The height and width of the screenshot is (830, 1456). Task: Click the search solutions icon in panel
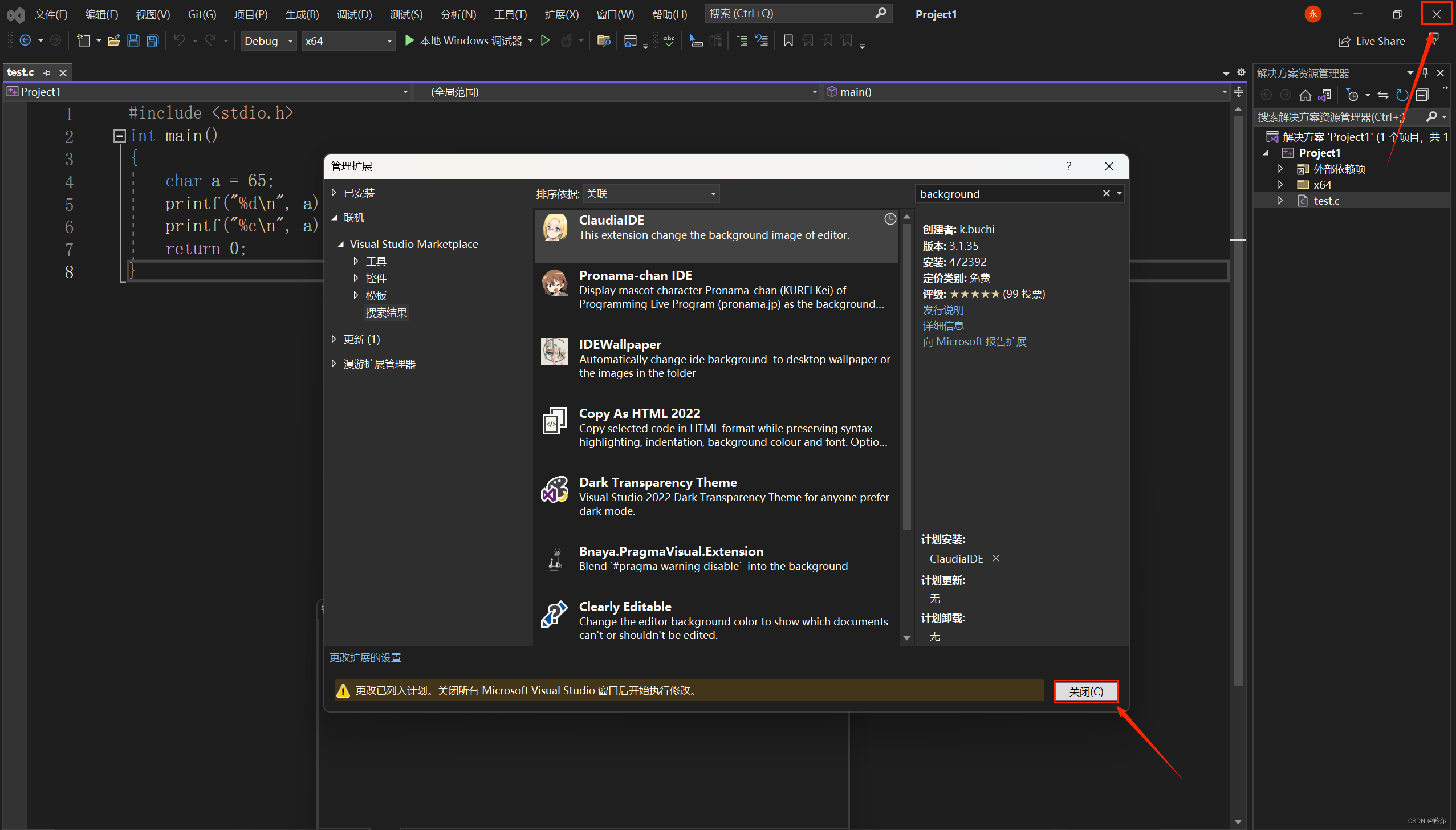click(1431, 118)
